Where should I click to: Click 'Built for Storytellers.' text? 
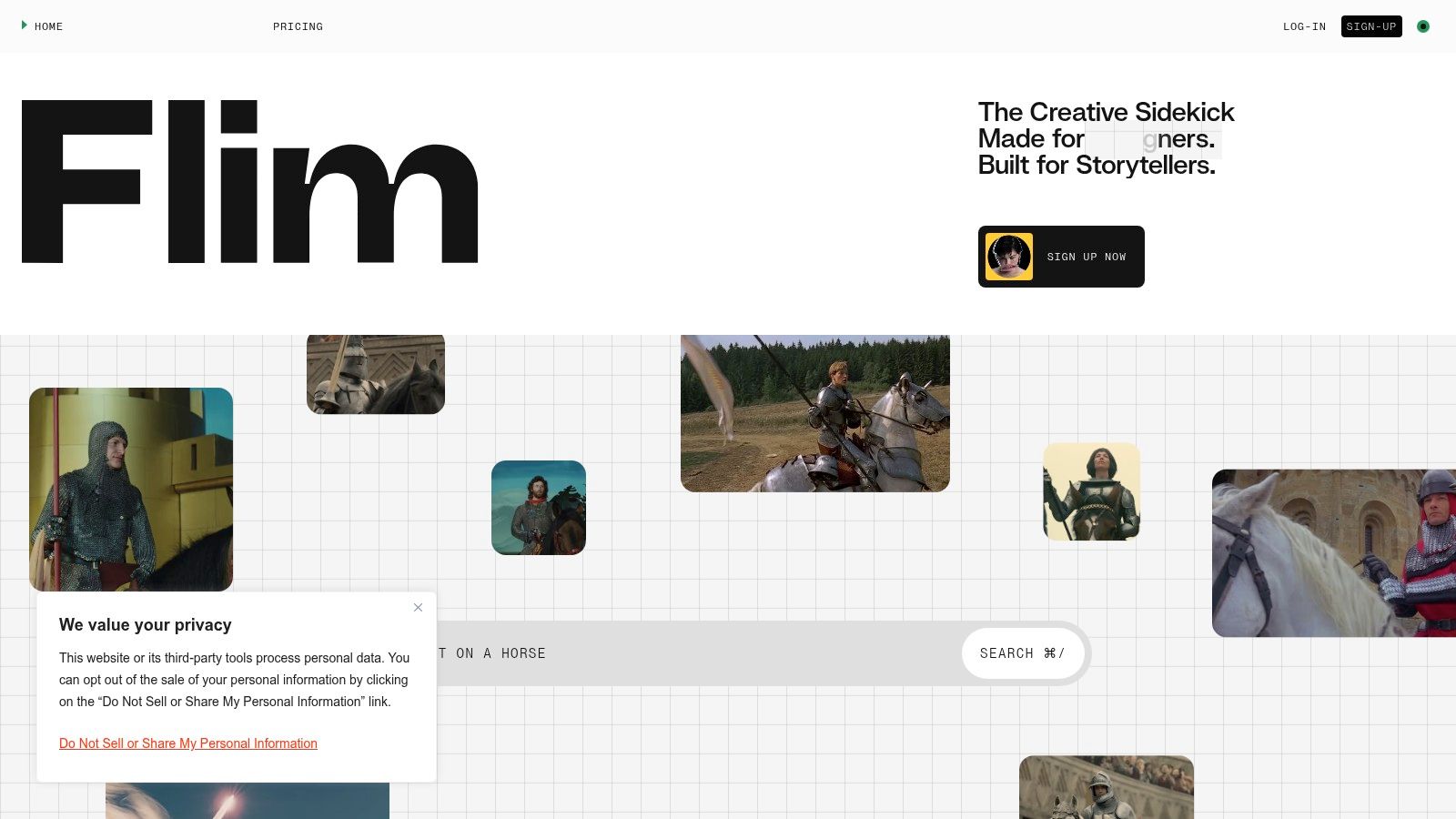(x=1097, y=165)
